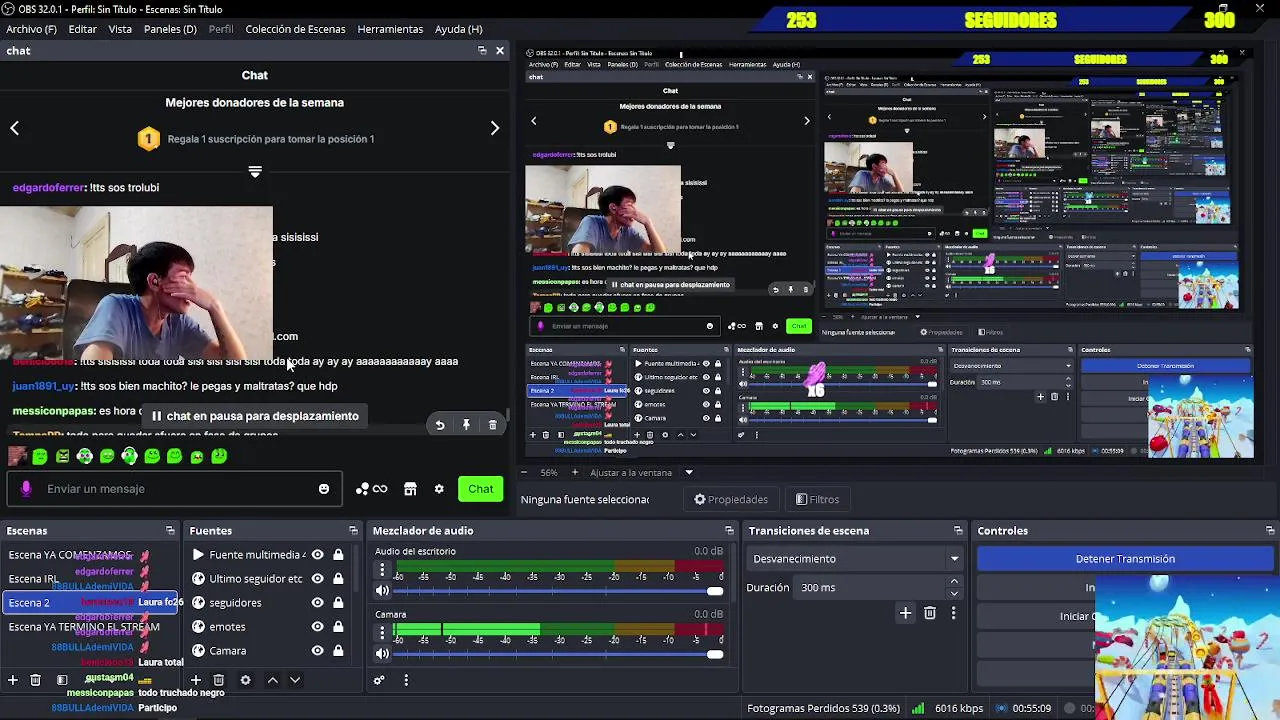This screenshot has height=720, width=1280.
Task: Open the Paneles menu
Action: [170, 29]
